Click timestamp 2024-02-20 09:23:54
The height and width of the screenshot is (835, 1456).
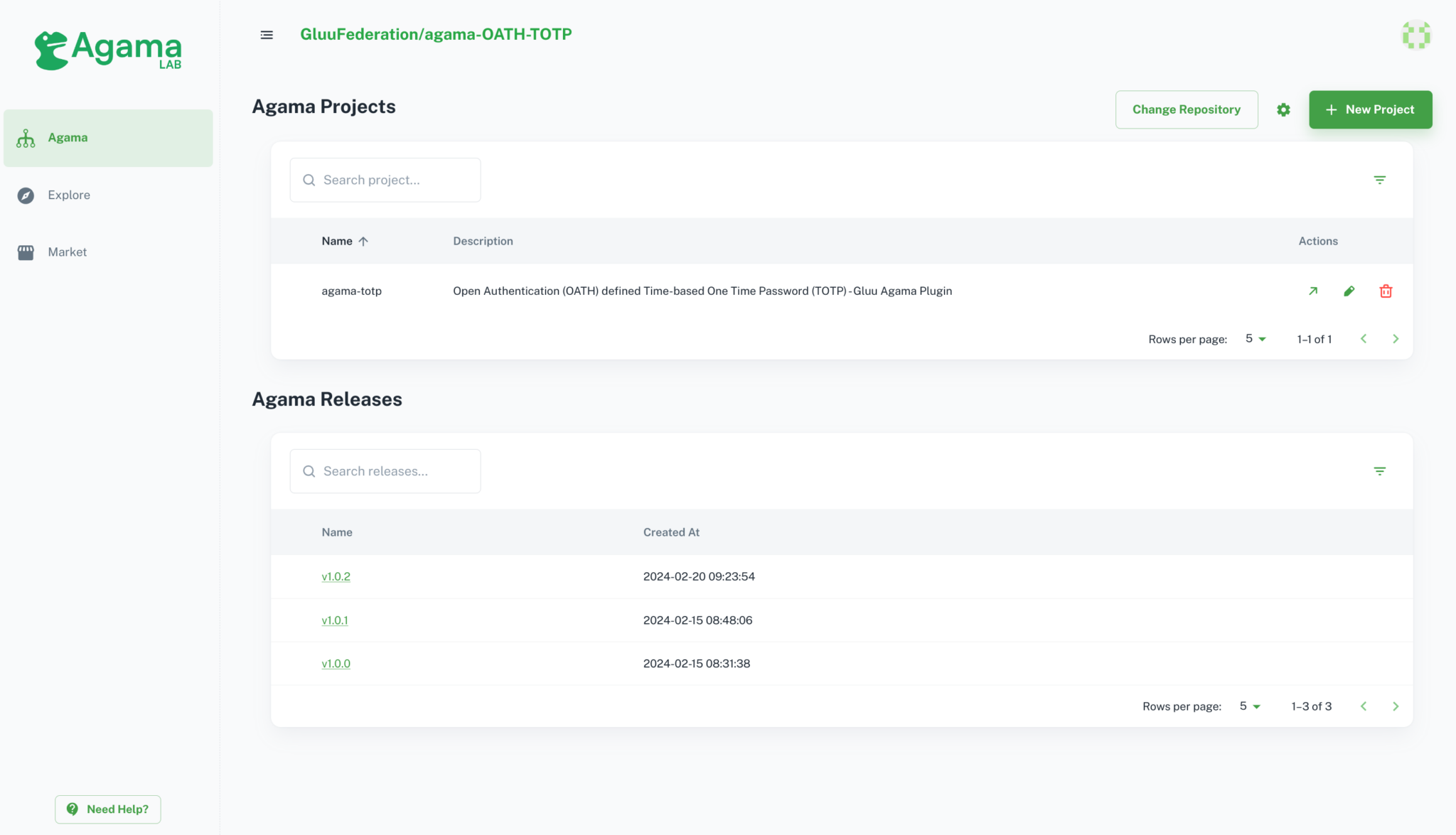tap(699, 576)
